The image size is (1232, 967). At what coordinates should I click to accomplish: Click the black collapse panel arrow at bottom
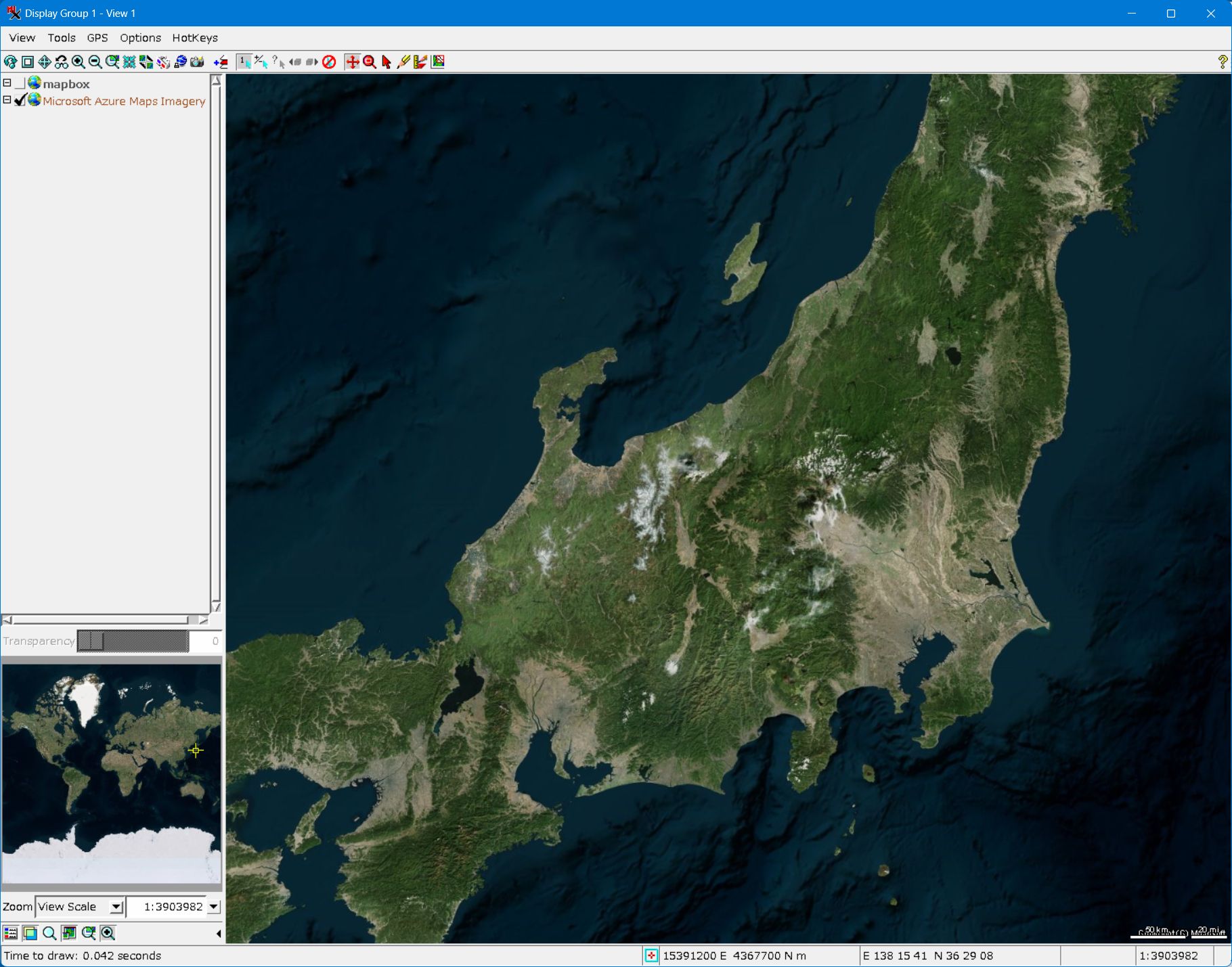218,934
